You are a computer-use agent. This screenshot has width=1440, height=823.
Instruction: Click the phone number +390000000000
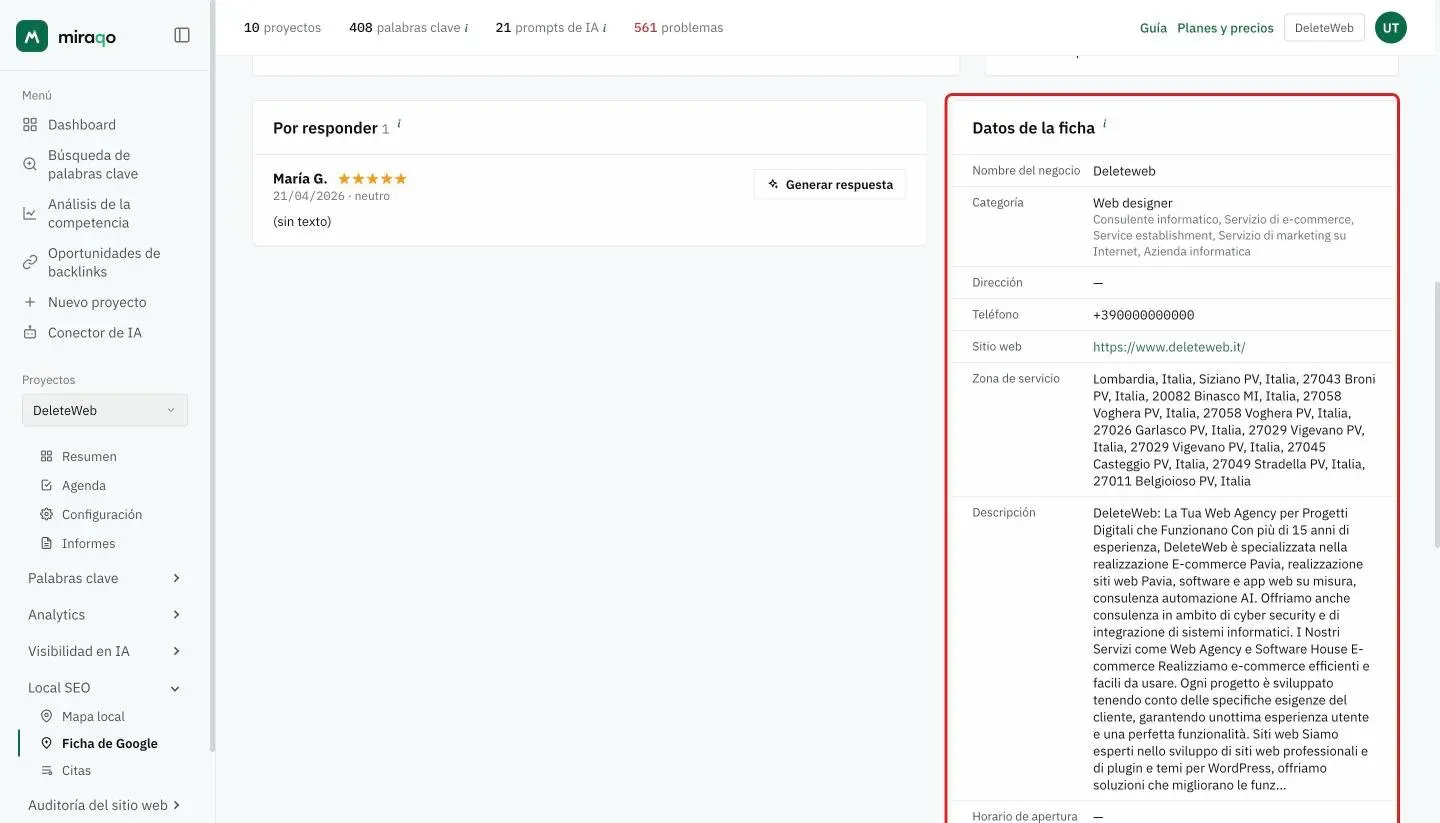pyautogui.click(x=1143, y=315)
